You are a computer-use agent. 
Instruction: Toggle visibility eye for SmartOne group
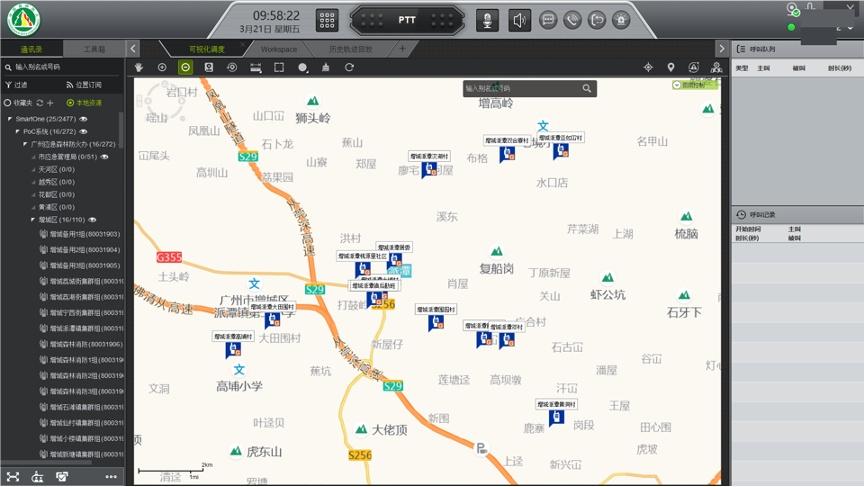tap(84, 119)
